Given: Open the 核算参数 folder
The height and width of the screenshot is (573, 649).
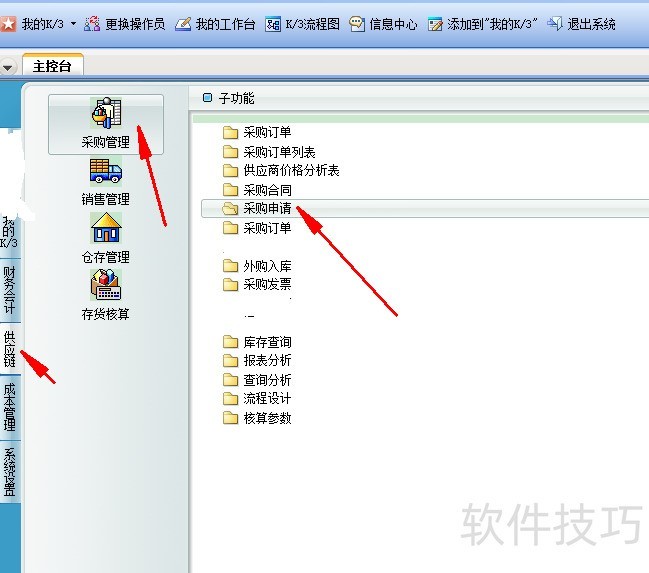Looking at the screenshot, I should pyautogui.click(x=266, y=418).
